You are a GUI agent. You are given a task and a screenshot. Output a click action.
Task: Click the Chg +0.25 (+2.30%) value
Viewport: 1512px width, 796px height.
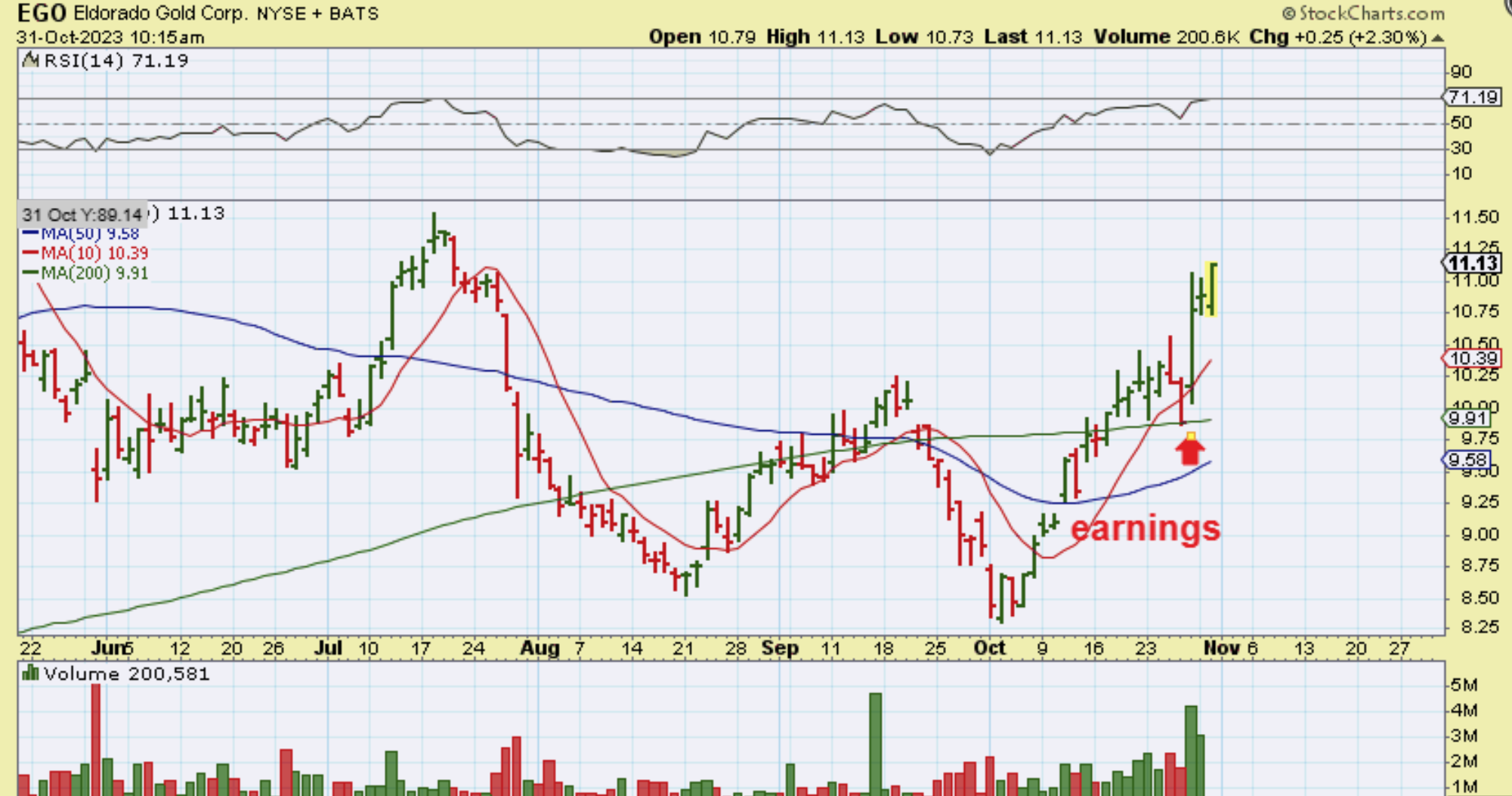pyautogui.click(x=1338, y=37)
